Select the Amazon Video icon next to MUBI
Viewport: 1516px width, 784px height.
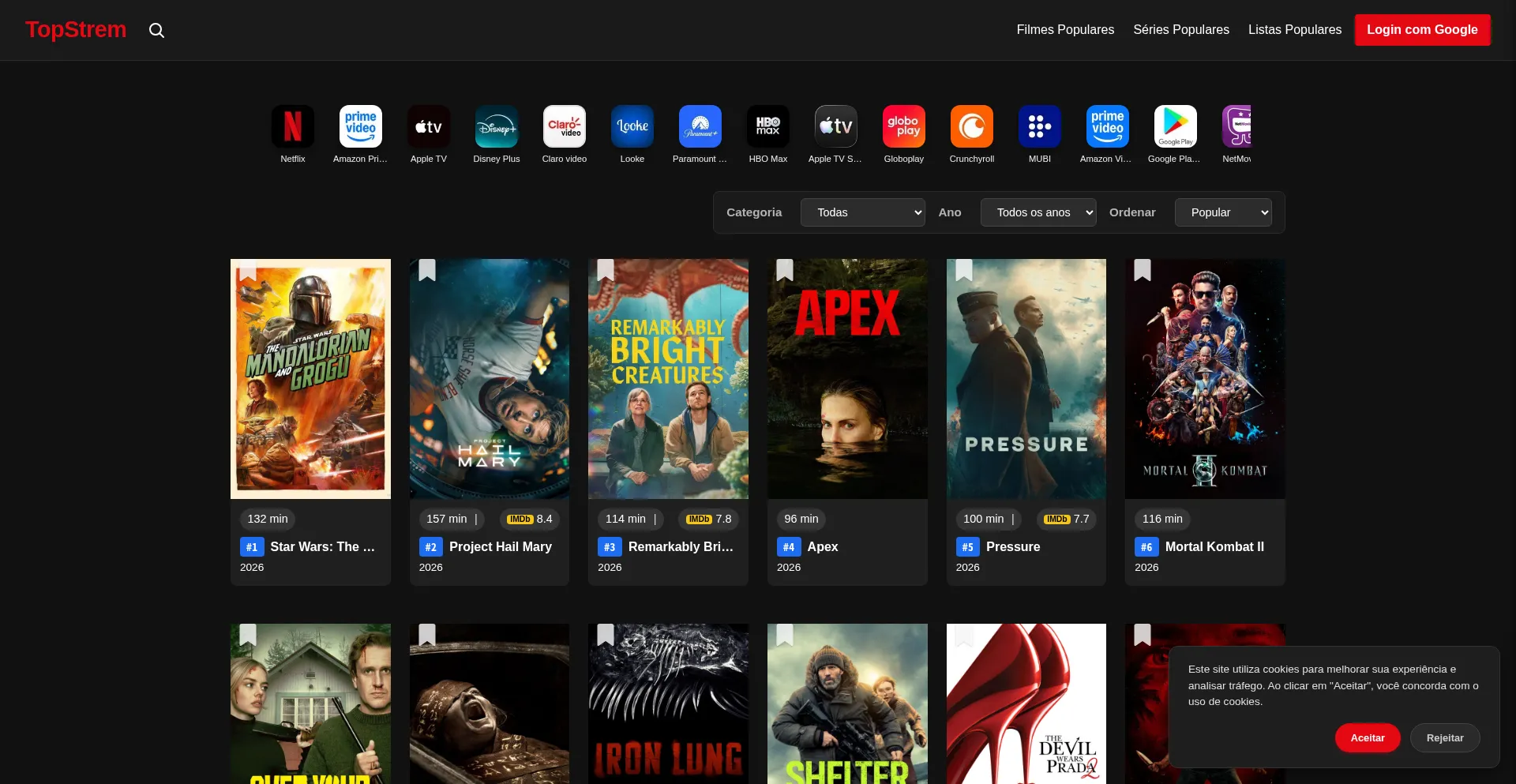click(1108, 126)
